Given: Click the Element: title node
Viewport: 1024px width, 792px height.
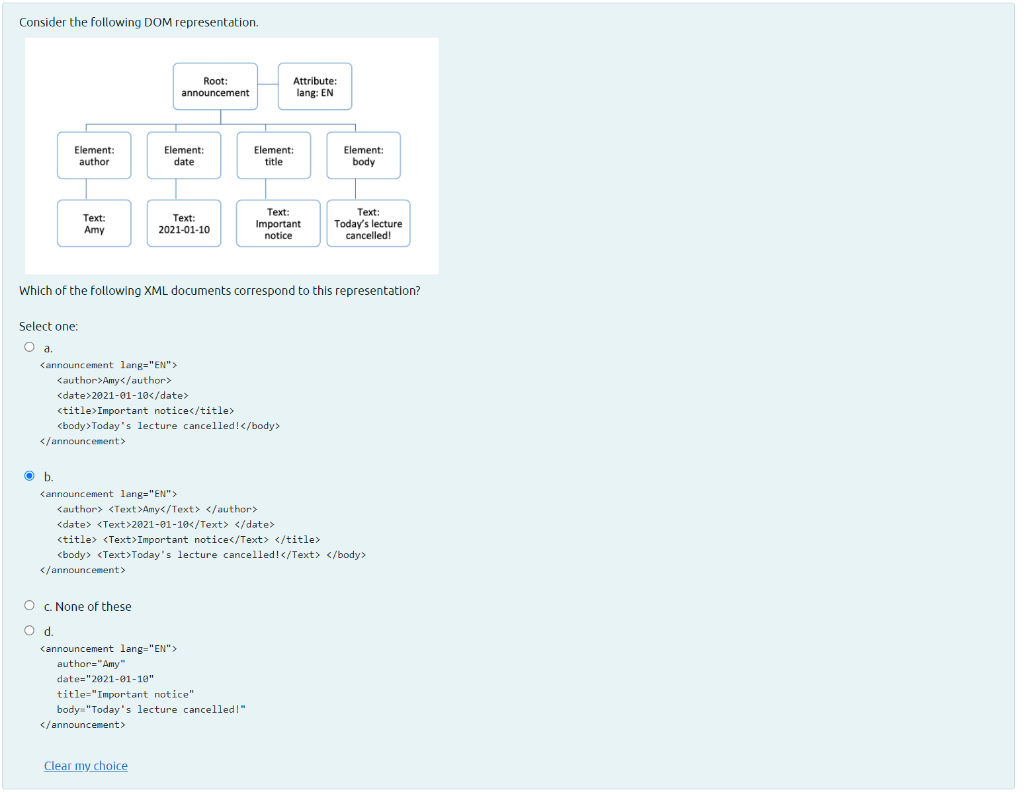Looking at the screenshot, I should point(273,155).
